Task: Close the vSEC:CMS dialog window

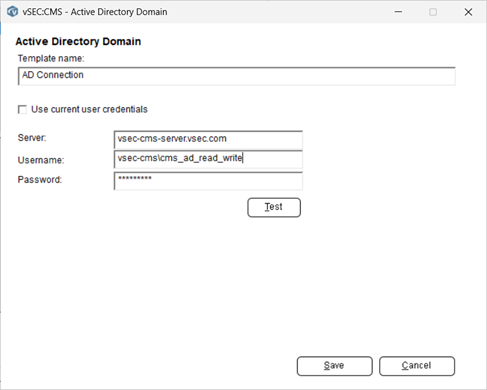Action: tap(468, 12)
